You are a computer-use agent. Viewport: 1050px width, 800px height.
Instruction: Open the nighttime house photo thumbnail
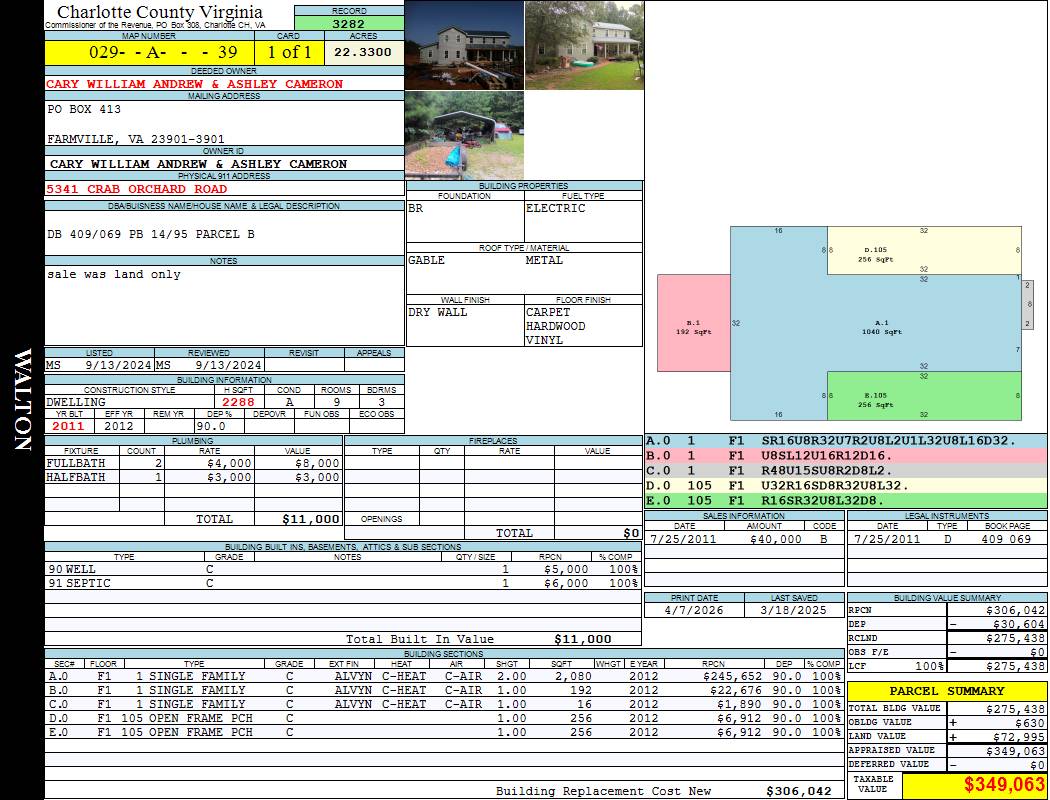[464, 45]
